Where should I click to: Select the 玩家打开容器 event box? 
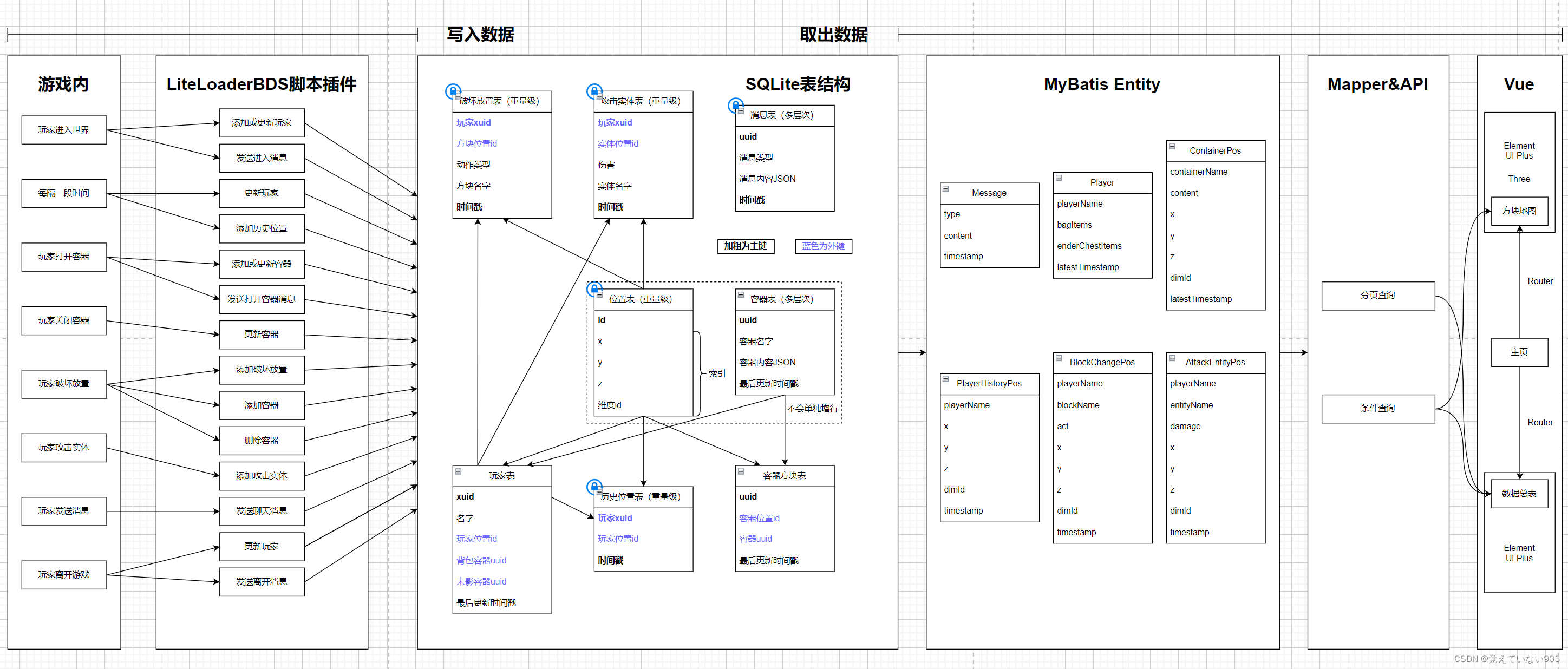coord(64,256)
